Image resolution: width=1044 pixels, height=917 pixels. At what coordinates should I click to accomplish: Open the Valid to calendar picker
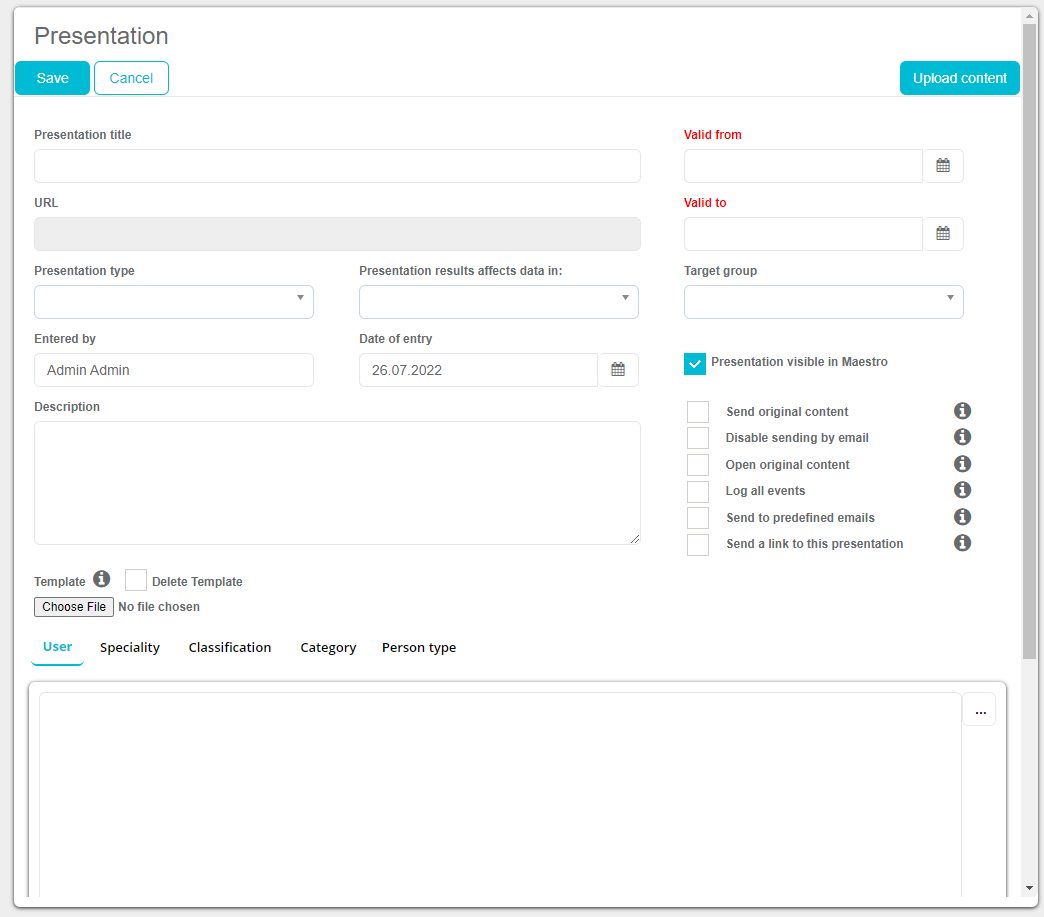pos(943,234)
